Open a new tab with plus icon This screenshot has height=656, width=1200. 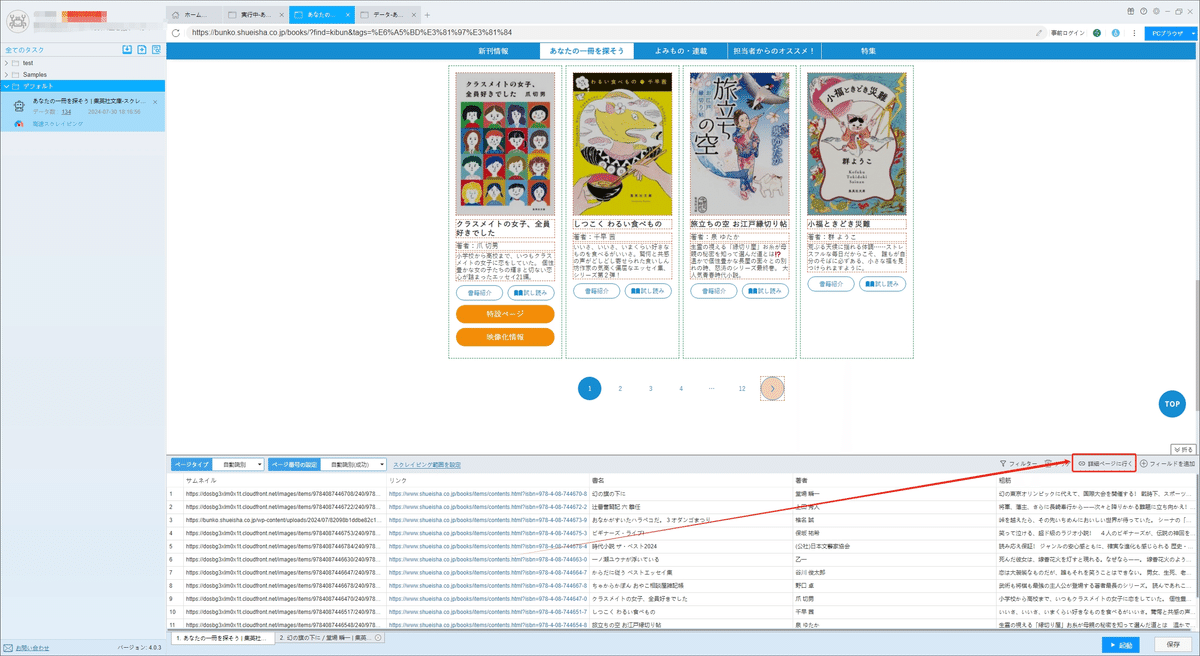tap(427, 14)
